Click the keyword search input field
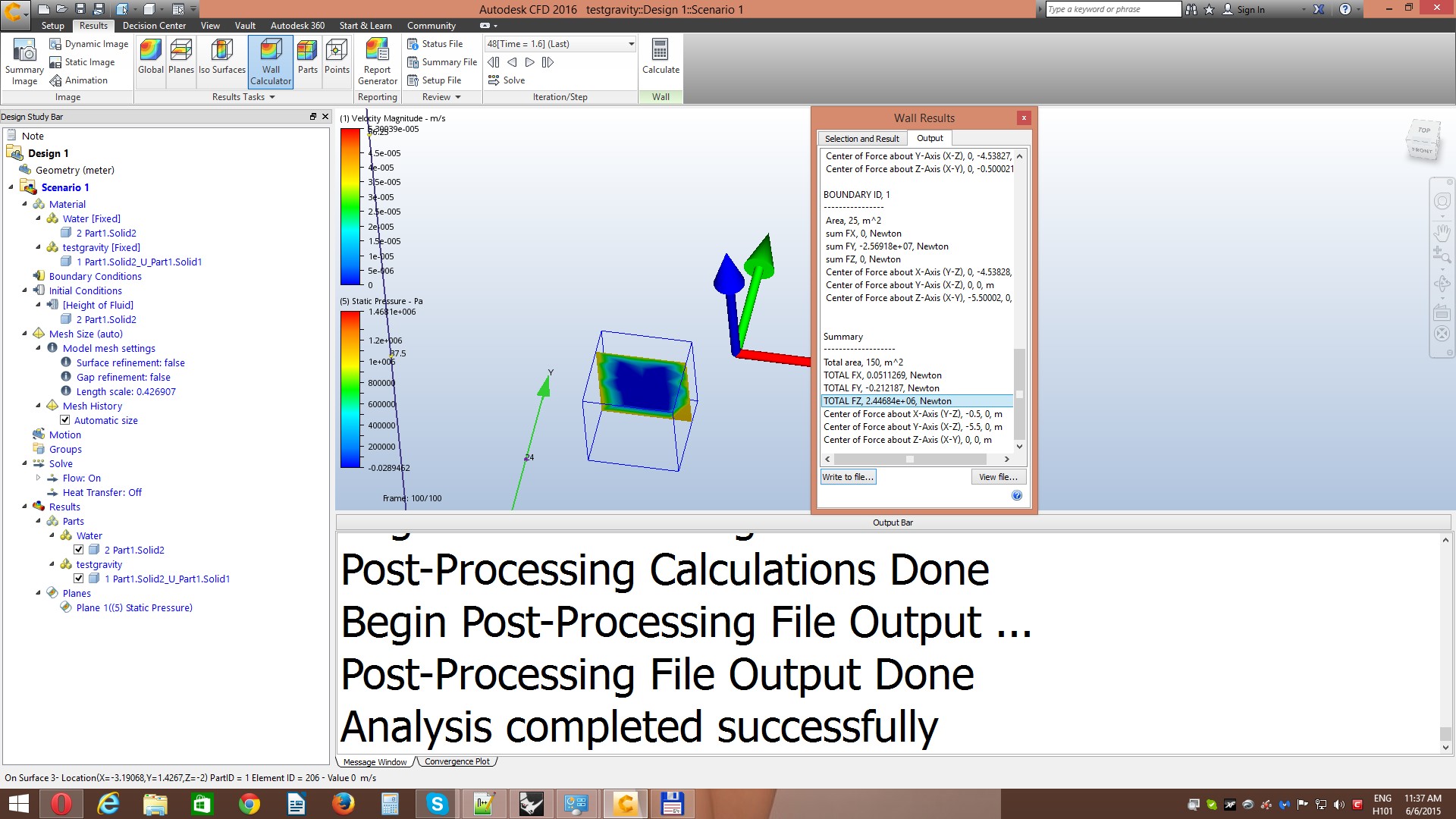The image size is (1456, 819). click(x=1113, y=9)
